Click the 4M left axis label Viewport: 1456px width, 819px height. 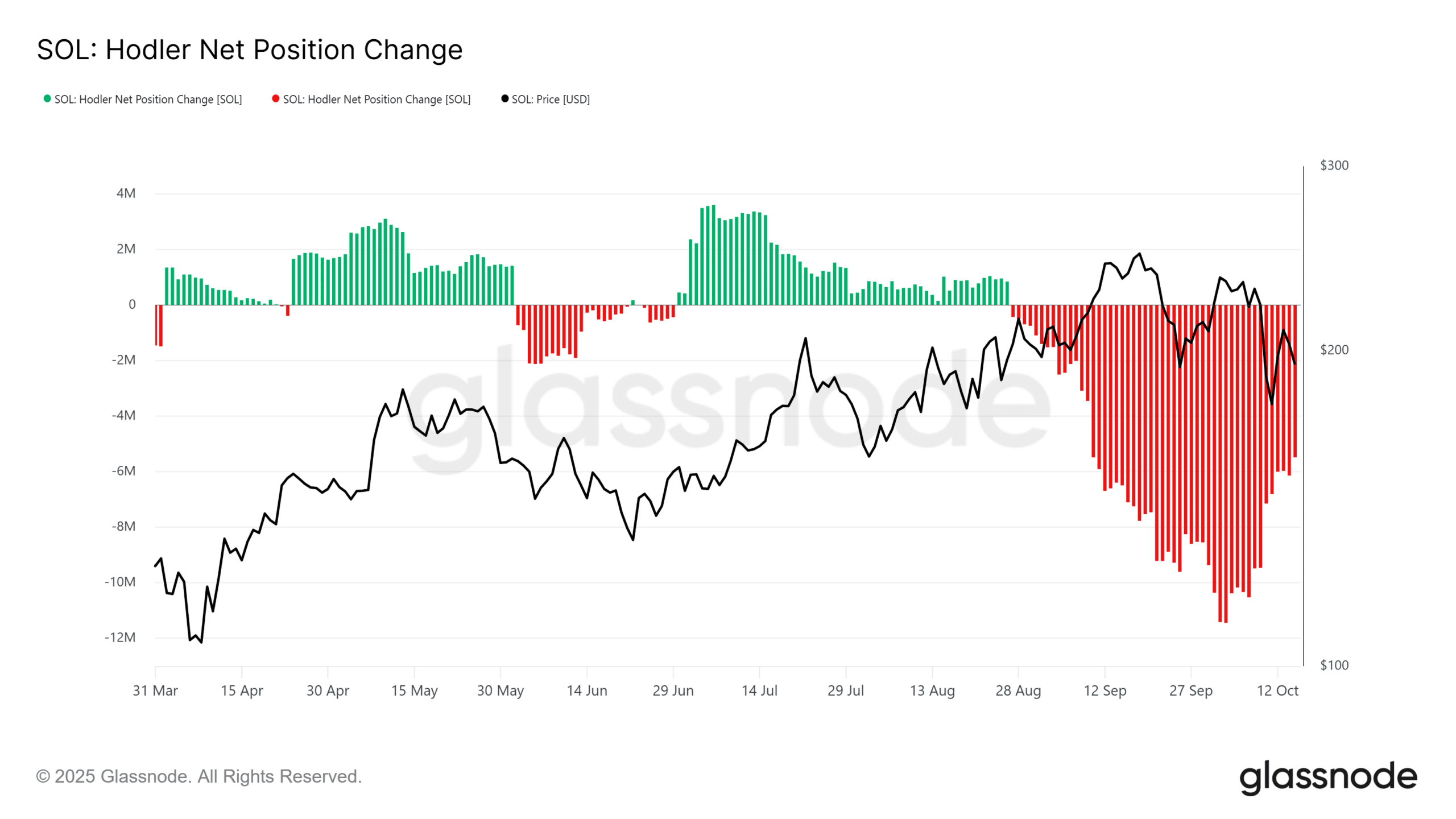pyautogui.click(x=126, y=193)
